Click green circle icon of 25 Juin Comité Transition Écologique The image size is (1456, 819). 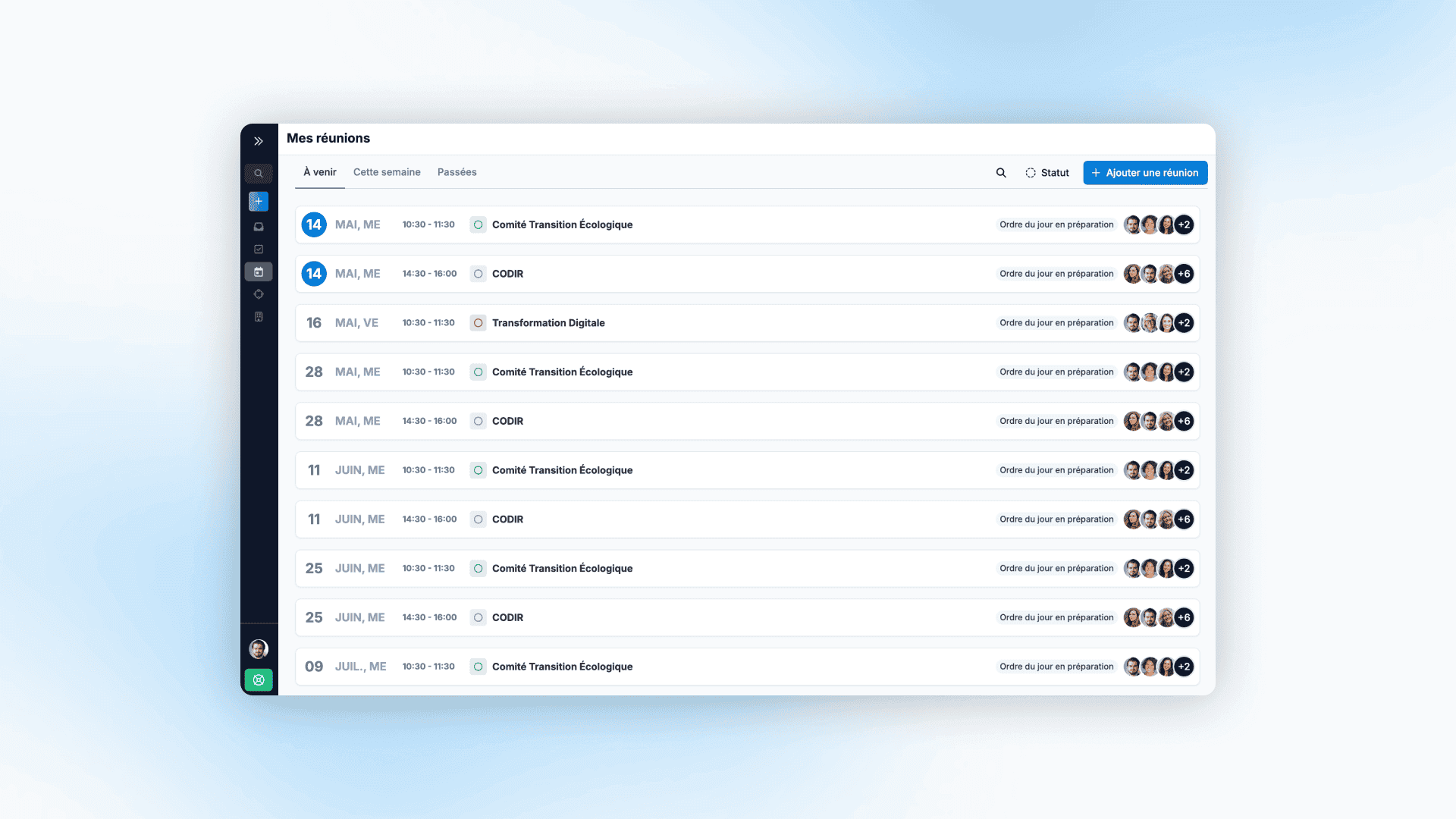point(479,568)
